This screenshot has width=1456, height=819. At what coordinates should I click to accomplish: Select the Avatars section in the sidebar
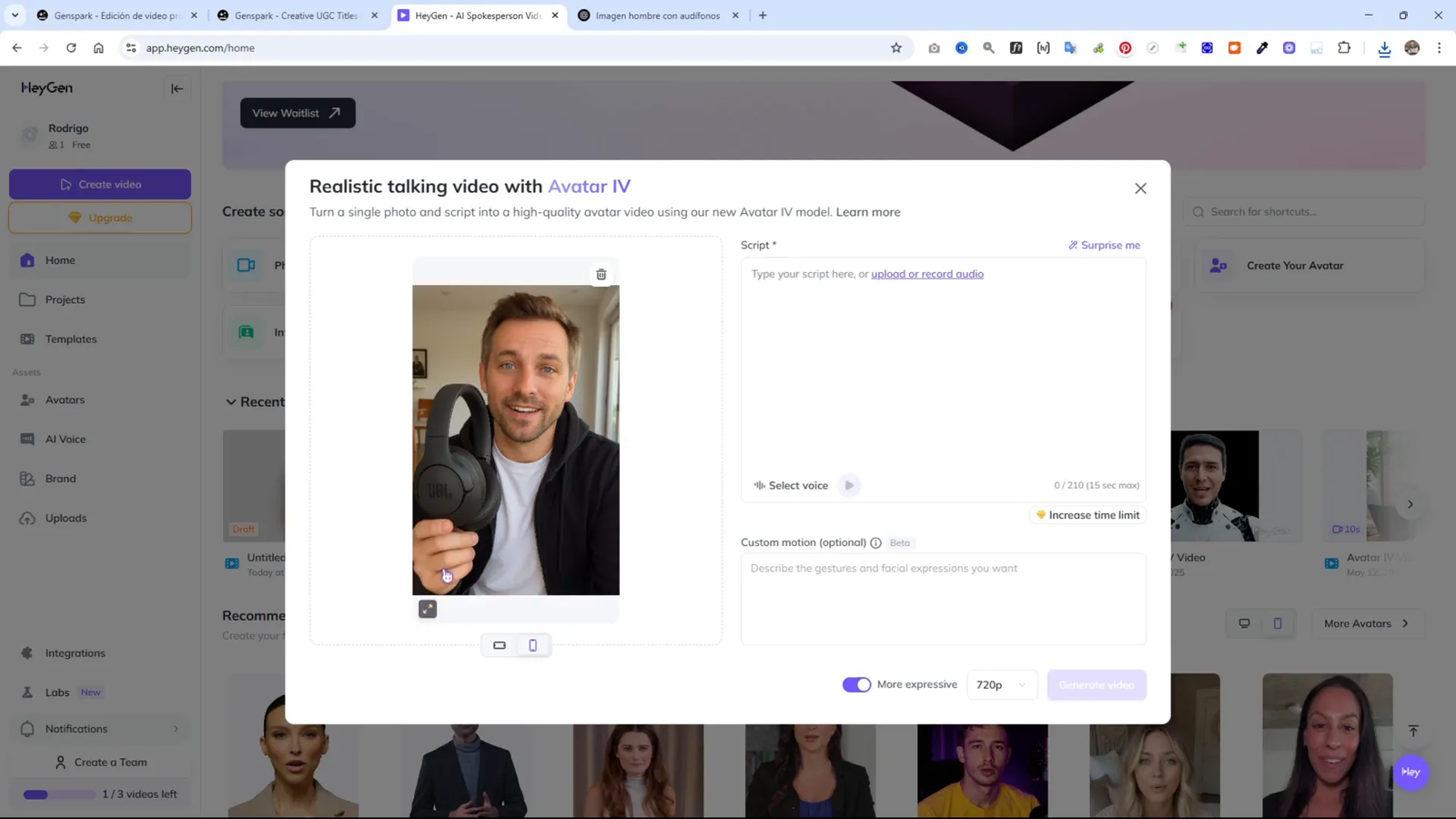tap(65, 399)
